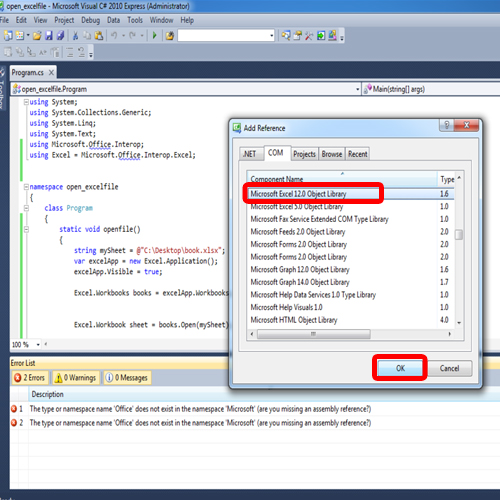Collapse the namespace open_excelfile outline block
The width and height of the screenshot is (500, 500).
[x=26, y=187]
